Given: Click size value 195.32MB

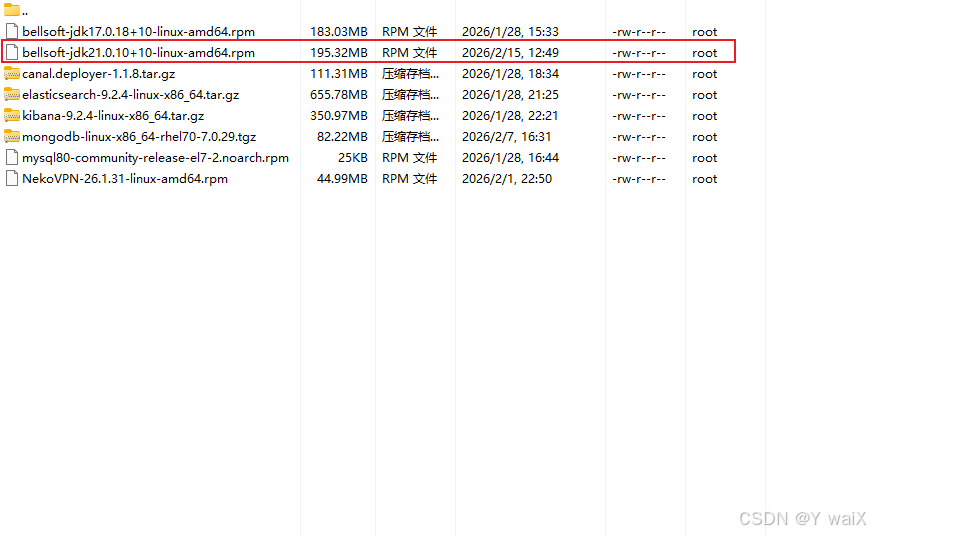Looking at the screenshot, I should [x=339, y=53].
